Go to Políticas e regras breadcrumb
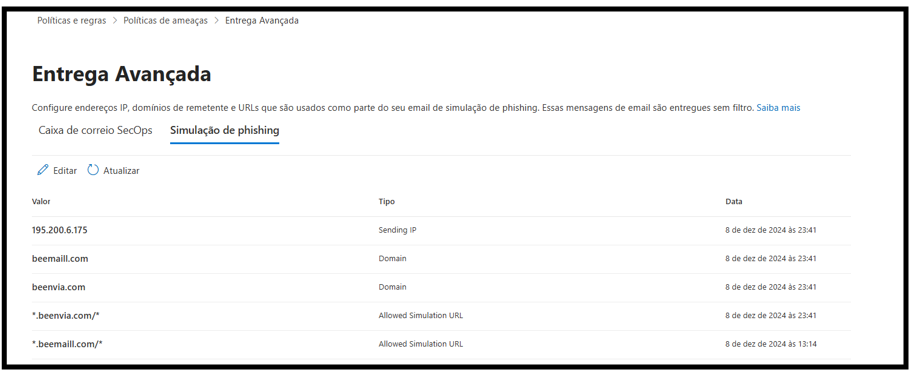 point(72,20)
